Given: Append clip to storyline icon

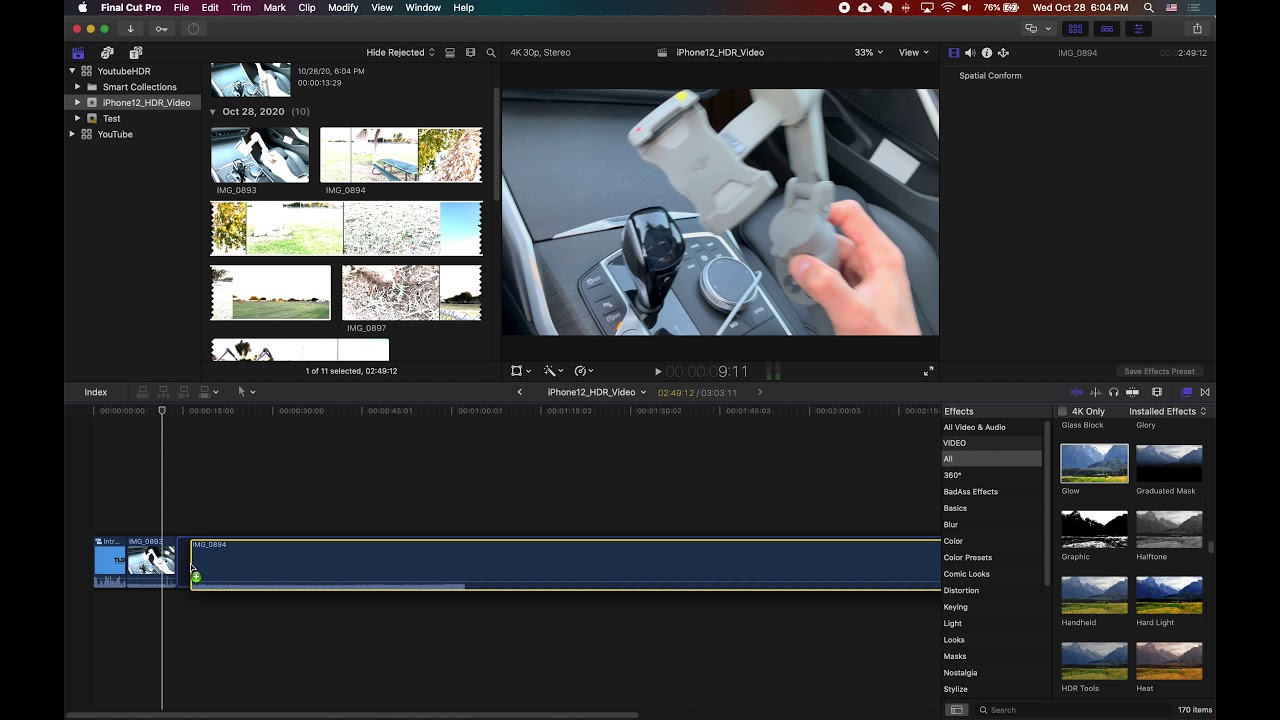Looking at the screenshot, I should point(183,392).
